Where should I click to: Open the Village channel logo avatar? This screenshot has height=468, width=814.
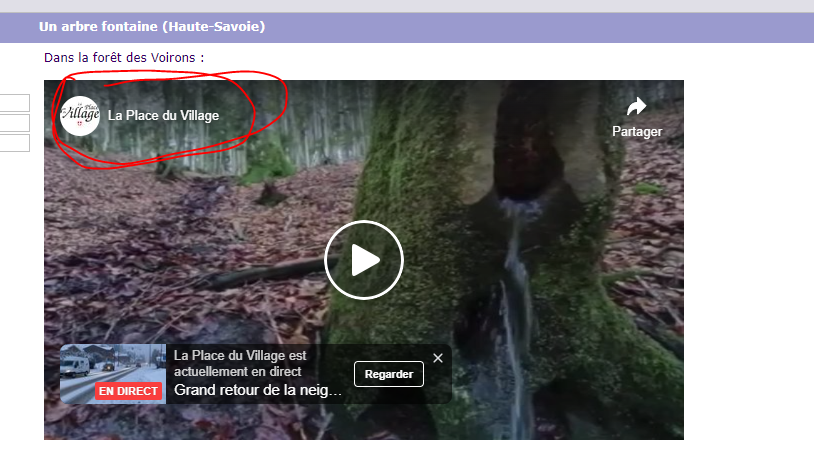tap(80, 116)
